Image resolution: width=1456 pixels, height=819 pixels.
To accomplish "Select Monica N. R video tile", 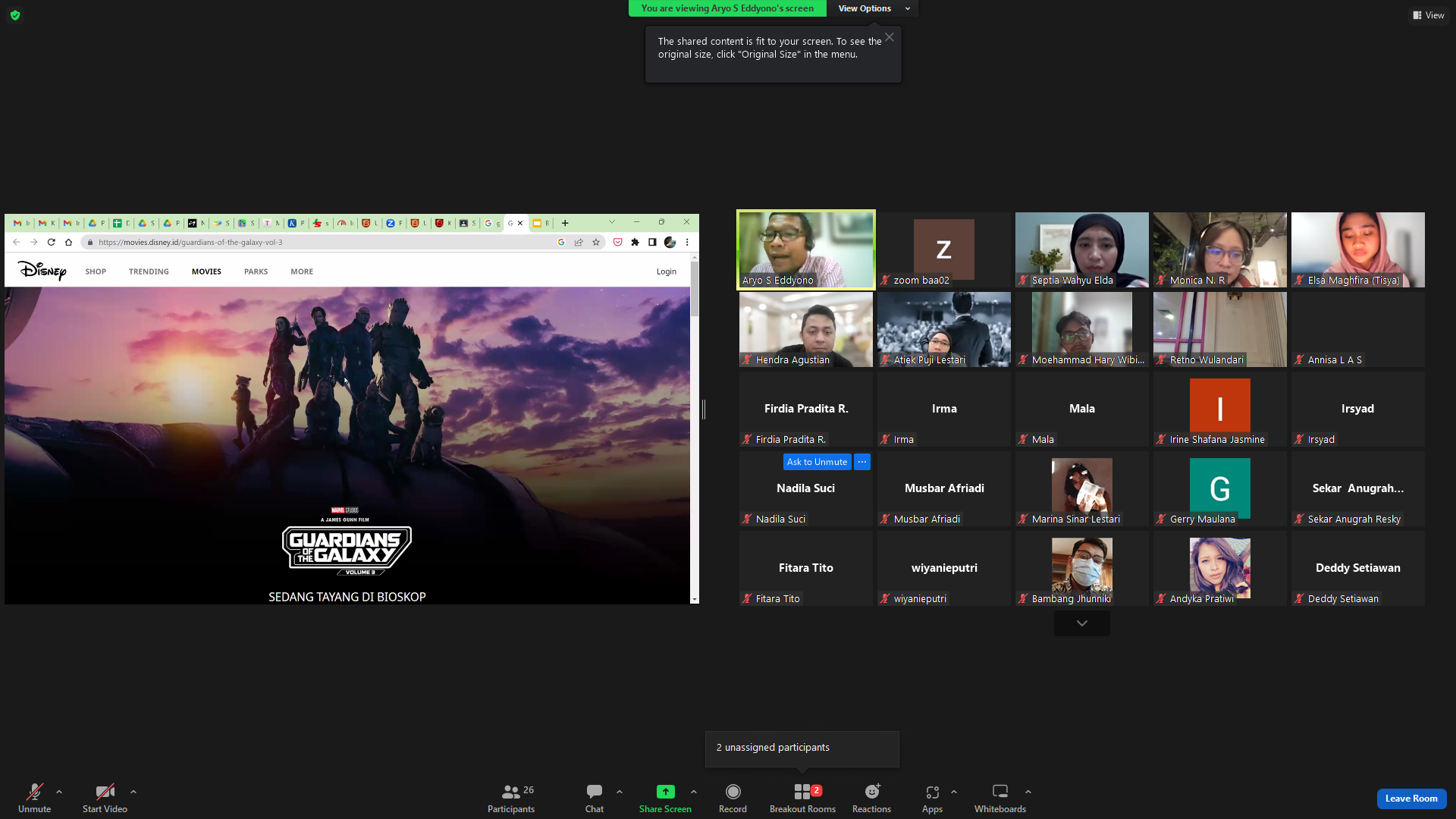I will [1220, 249].
